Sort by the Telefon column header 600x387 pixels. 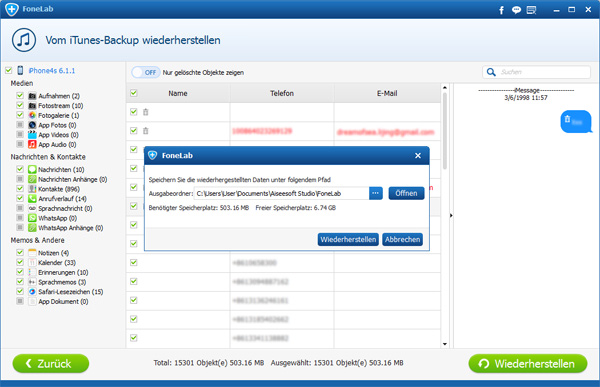click(282, 93)
